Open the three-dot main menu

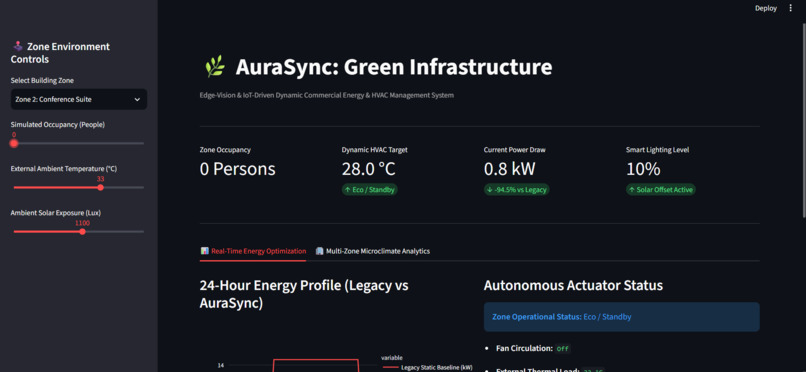pyautogui.click(x=790, y=8)
